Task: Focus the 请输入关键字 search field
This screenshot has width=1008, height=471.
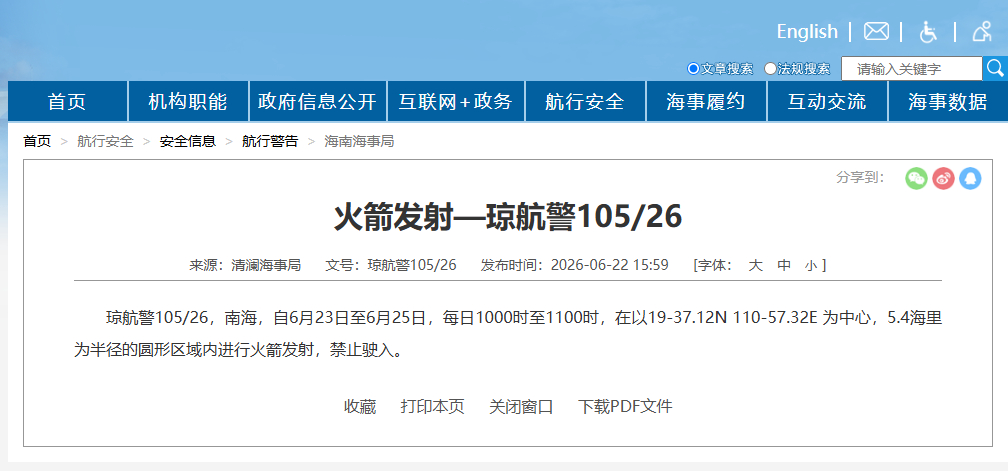Action: (x=912, y=69)
